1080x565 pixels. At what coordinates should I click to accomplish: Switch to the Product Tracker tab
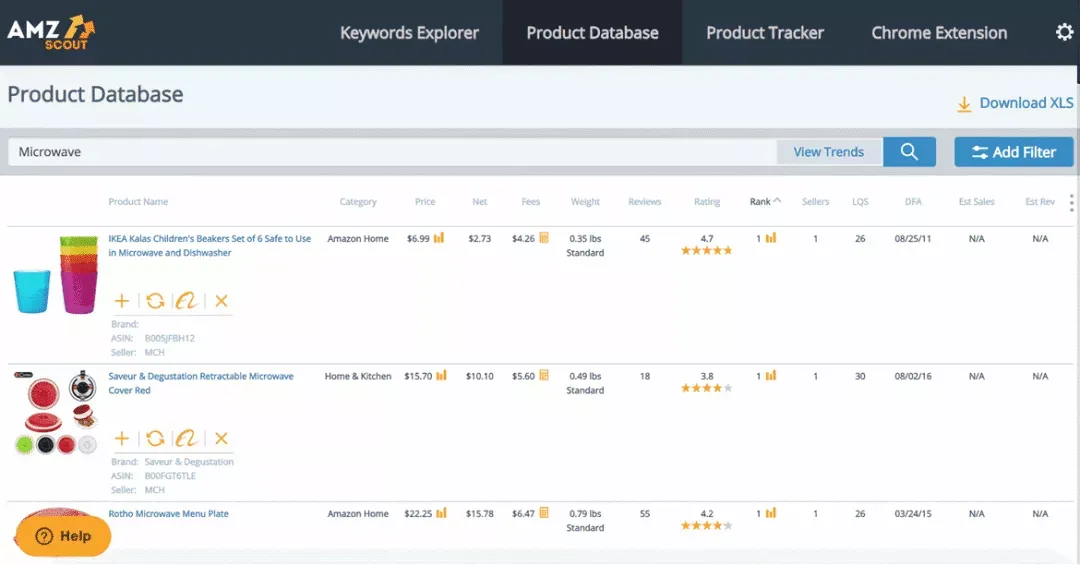tap(765, 32)
